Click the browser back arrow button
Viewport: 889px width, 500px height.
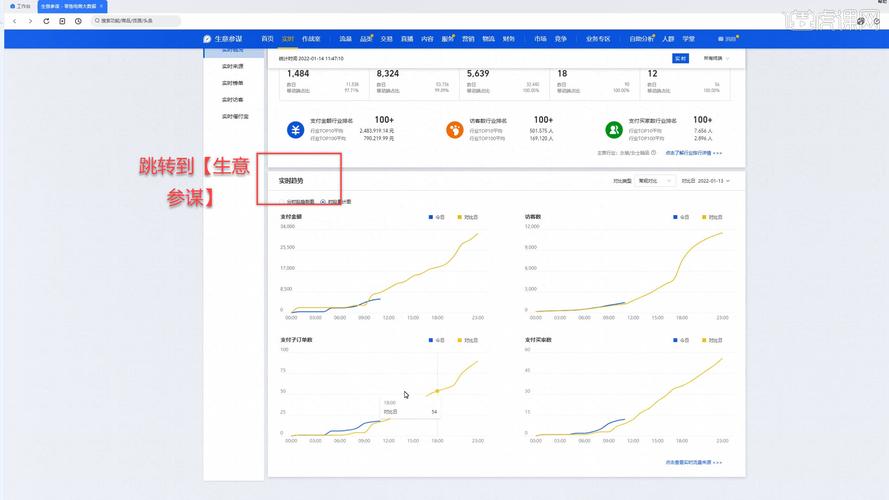pos(14,20)
